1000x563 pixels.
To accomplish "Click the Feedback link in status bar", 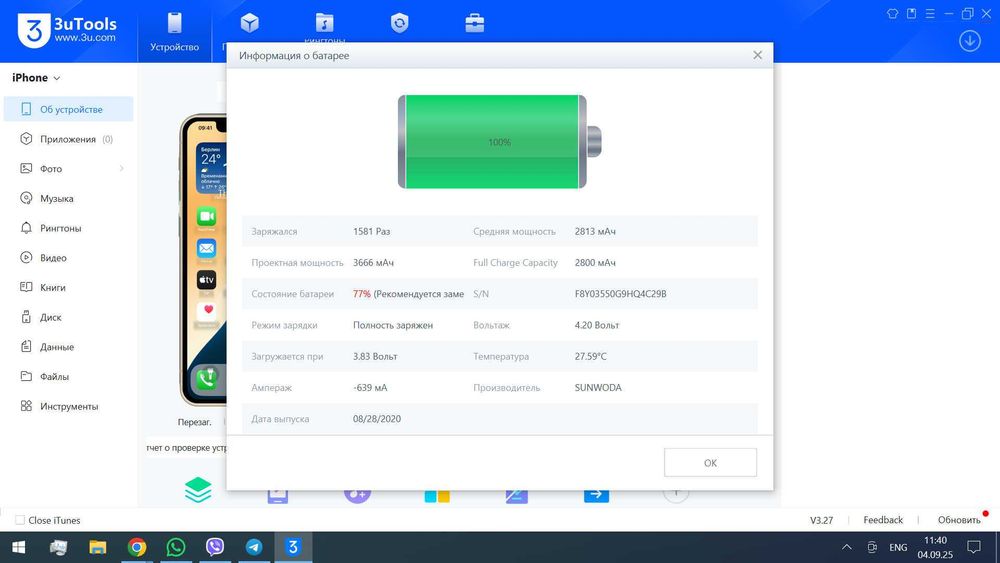I will coord(883,520).
